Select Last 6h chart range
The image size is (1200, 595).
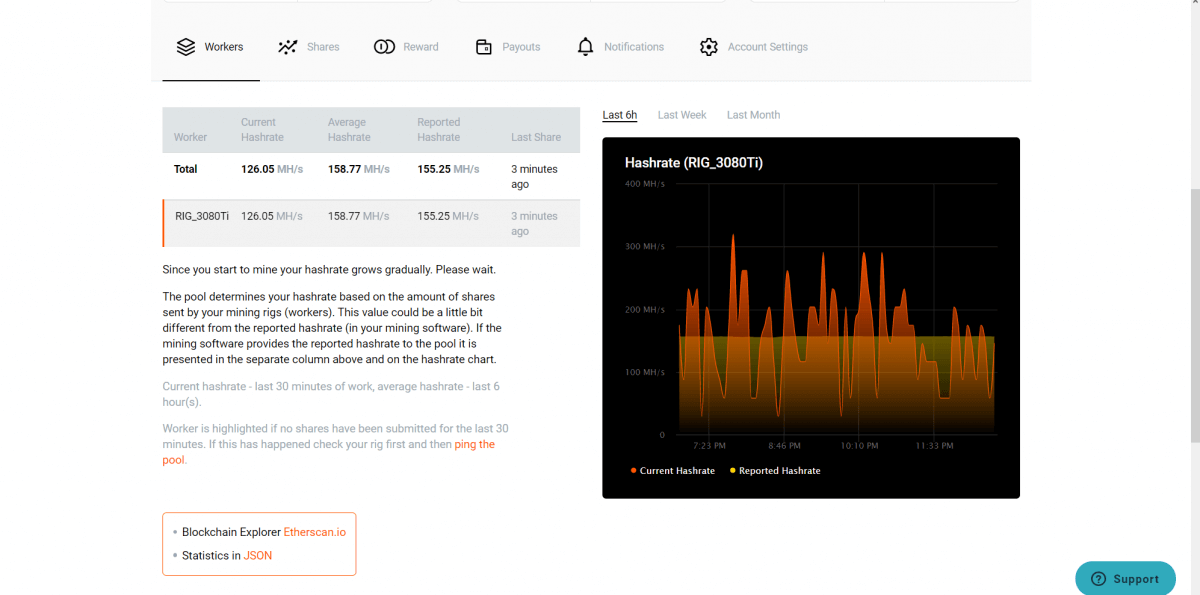[x=619, y=115]
